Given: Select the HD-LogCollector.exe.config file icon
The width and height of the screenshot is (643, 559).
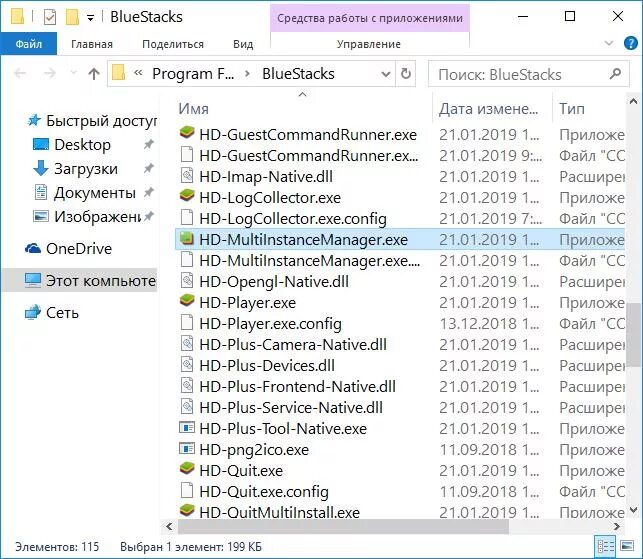Looking at the screenshot, I should pyautogui.click(x=187, y=218).
